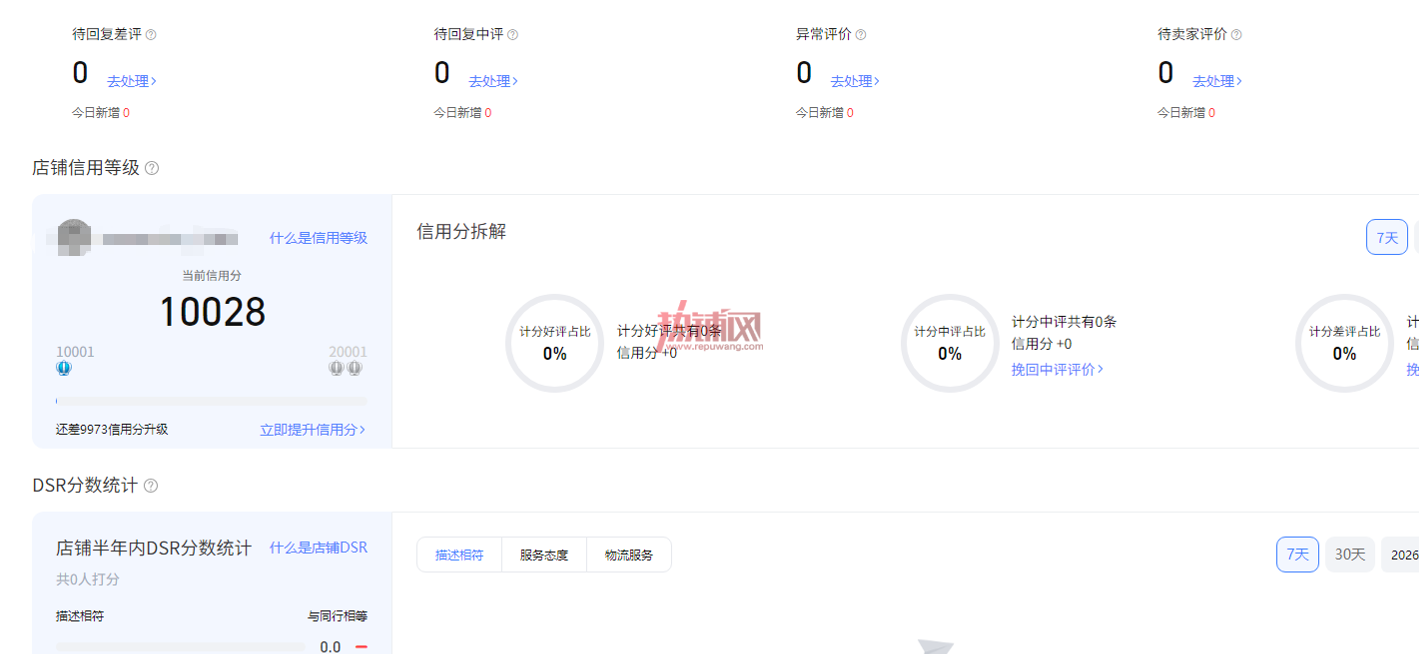The image size is (1419, 654).
Task: Select 7天 range in 信用分拆解
Action: tap(1387, 237)
